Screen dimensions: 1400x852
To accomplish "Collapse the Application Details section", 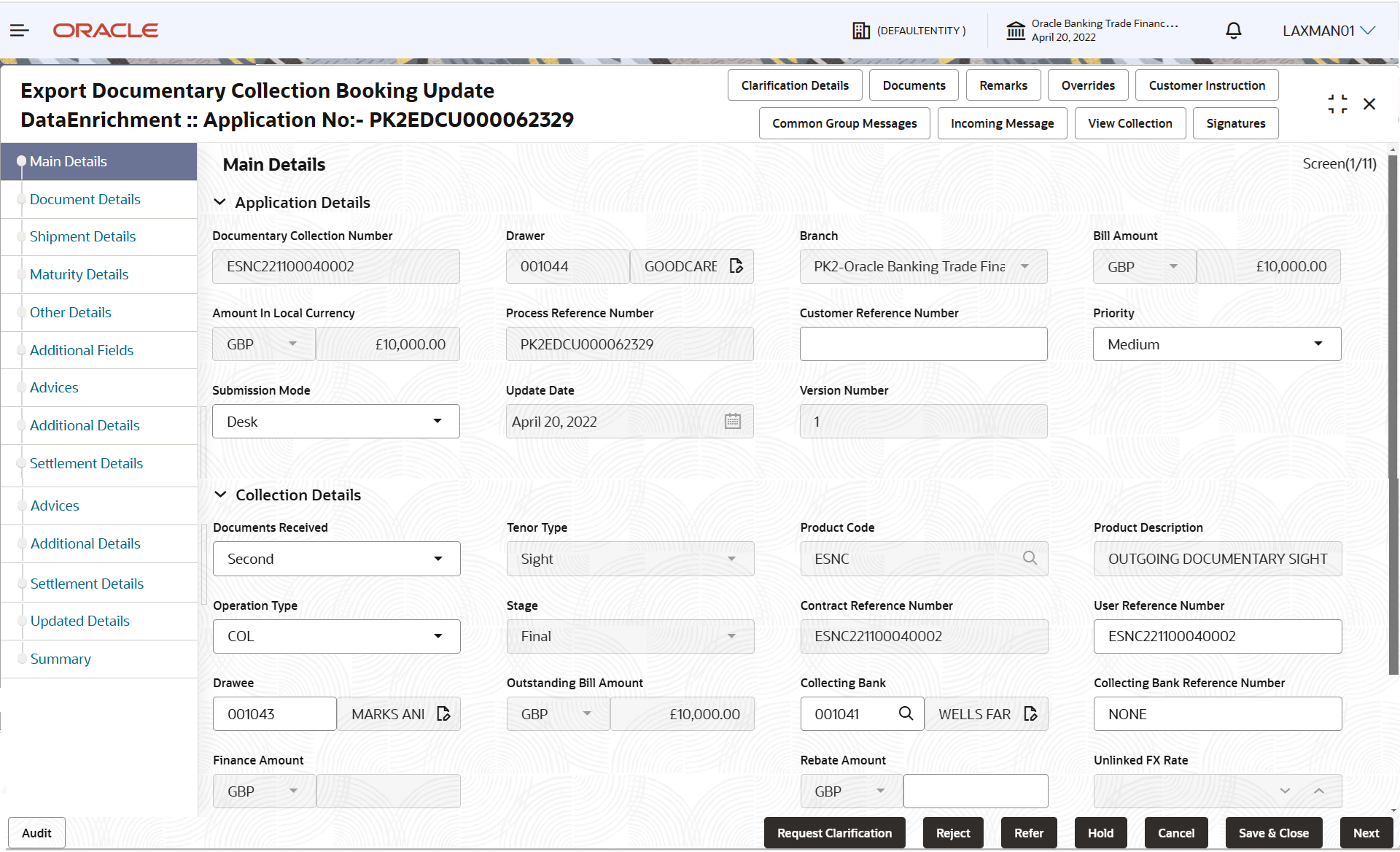I will click(x=219, y=202).
